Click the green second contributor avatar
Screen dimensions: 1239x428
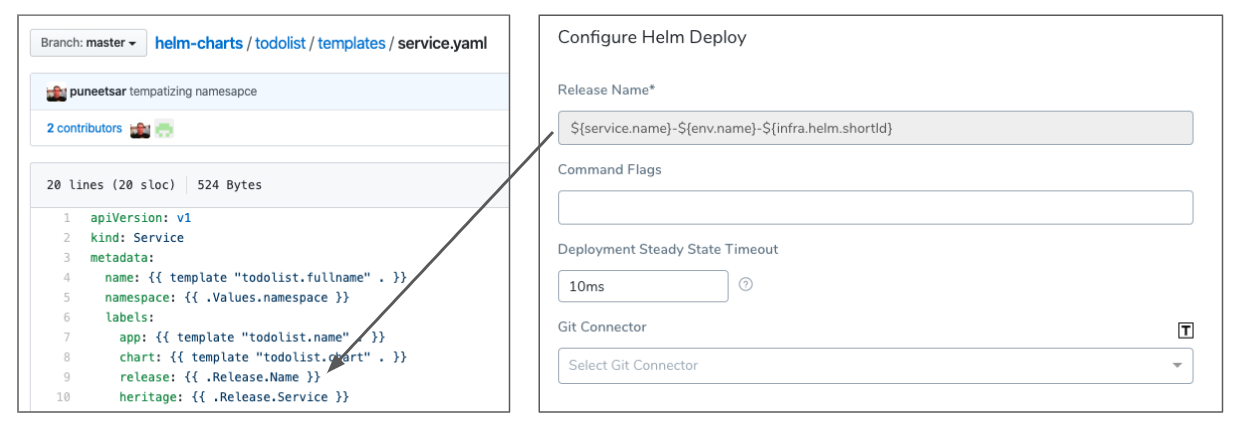point(164,129)
